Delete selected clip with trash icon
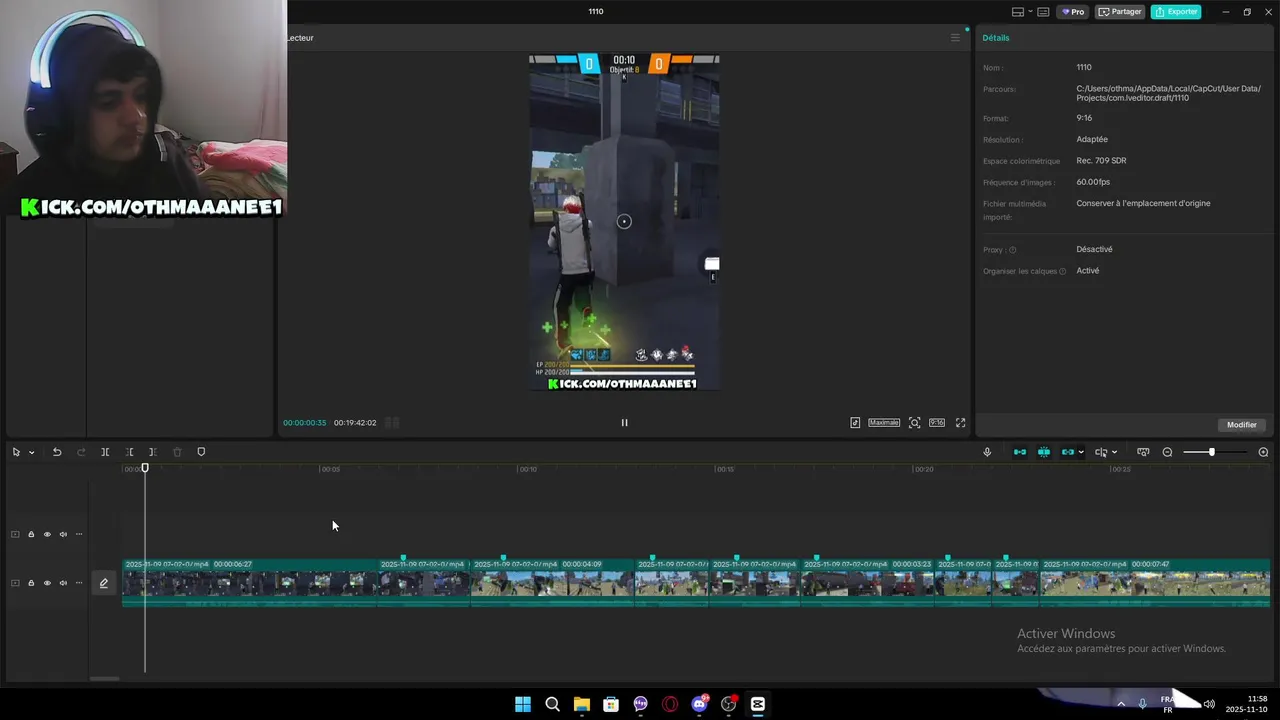Viewport: 1280px width, 720px height. 177,452
